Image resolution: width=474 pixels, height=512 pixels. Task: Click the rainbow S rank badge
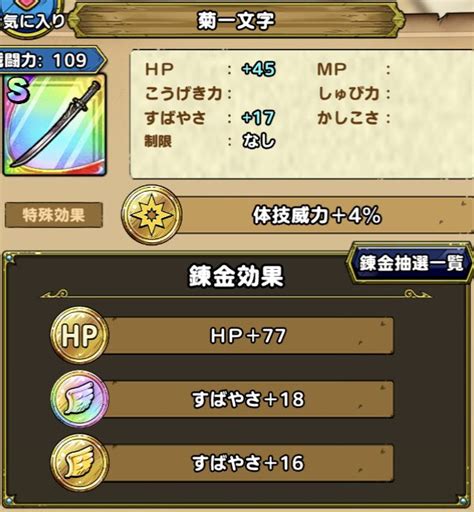tap(18, 91)
